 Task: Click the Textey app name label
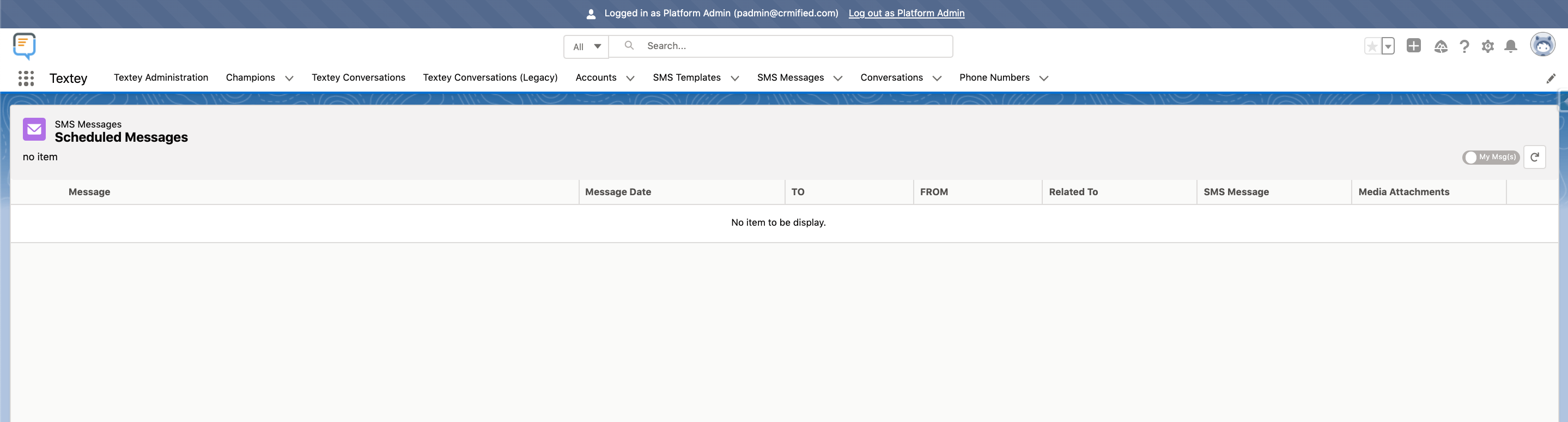[x=68, y=78]
